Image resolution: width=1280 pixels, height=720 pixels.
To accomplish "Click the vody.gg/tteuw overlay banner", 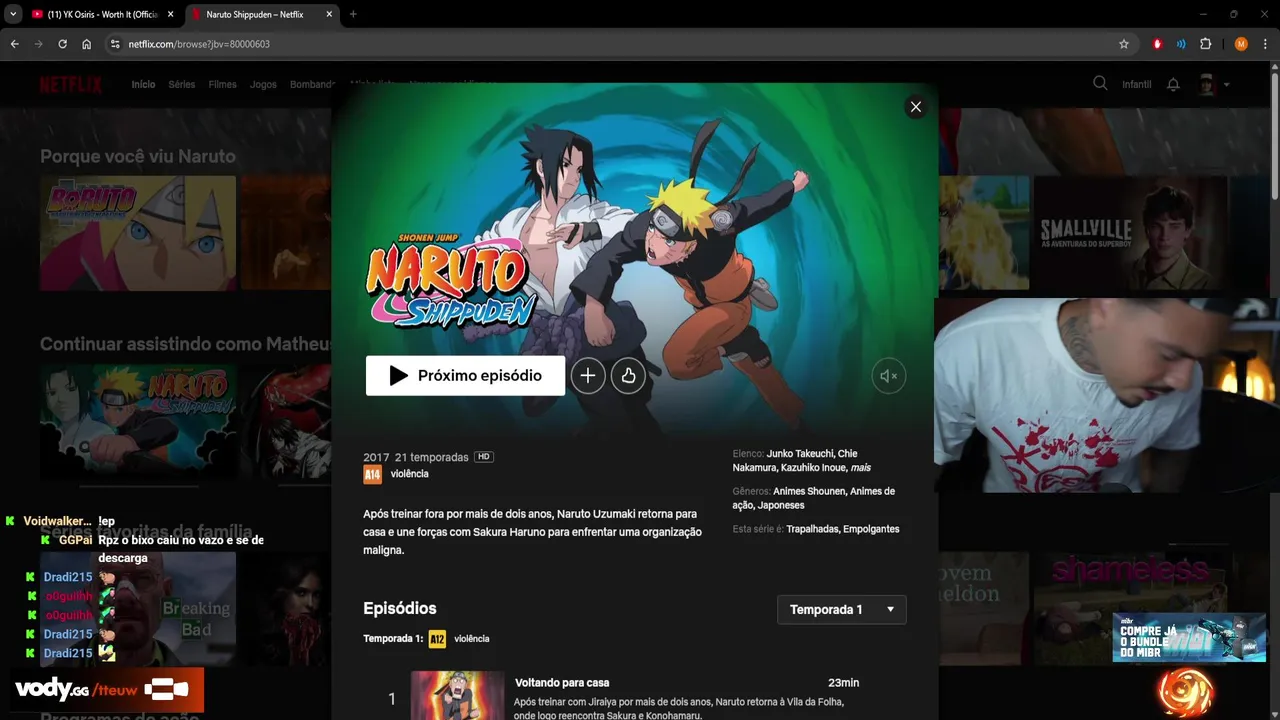I will pos(107,689).
